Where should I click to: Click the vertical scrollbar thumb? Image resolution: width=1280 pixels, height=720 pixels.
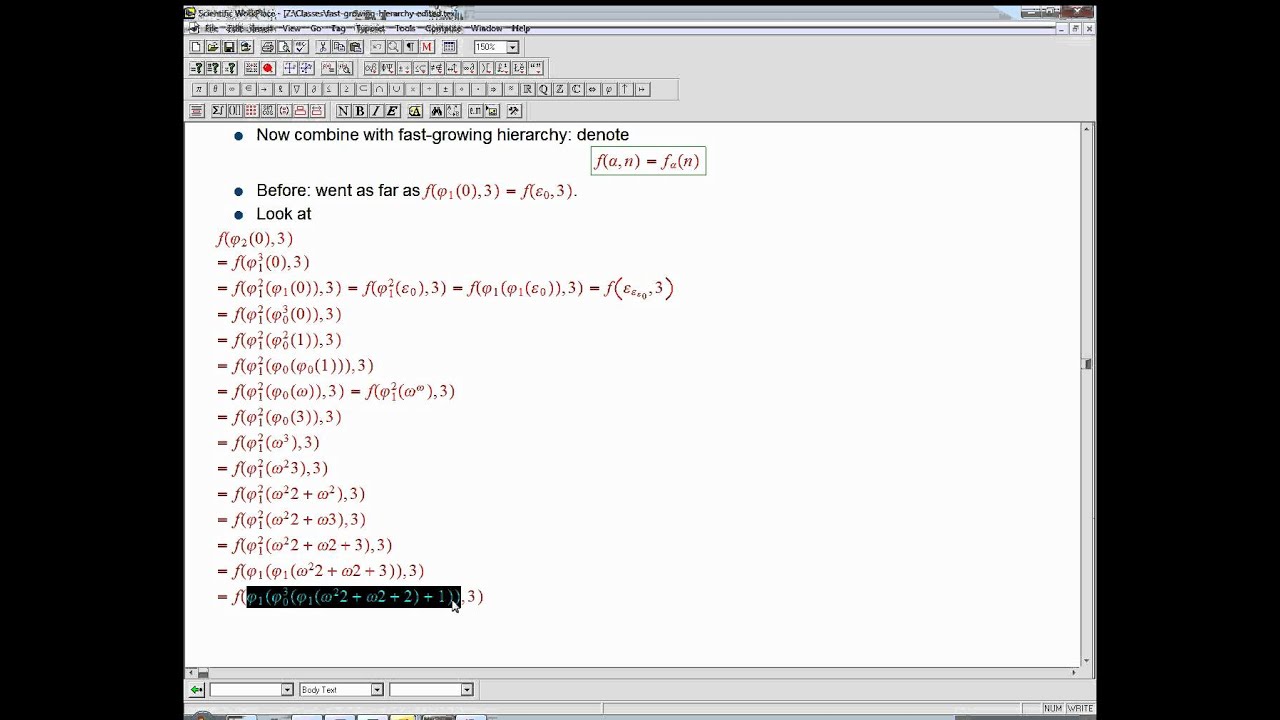pyautogui.click(x=1087, y=364)
